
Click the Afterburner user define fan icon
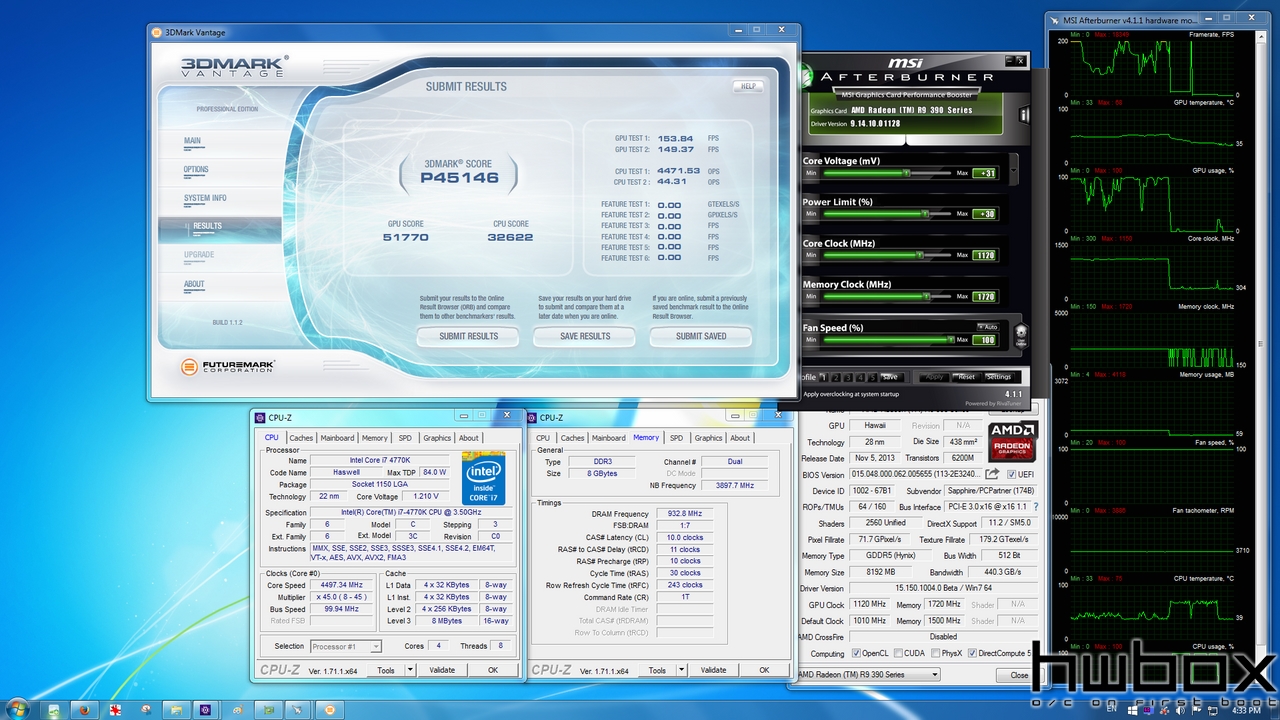point(1020,335)
